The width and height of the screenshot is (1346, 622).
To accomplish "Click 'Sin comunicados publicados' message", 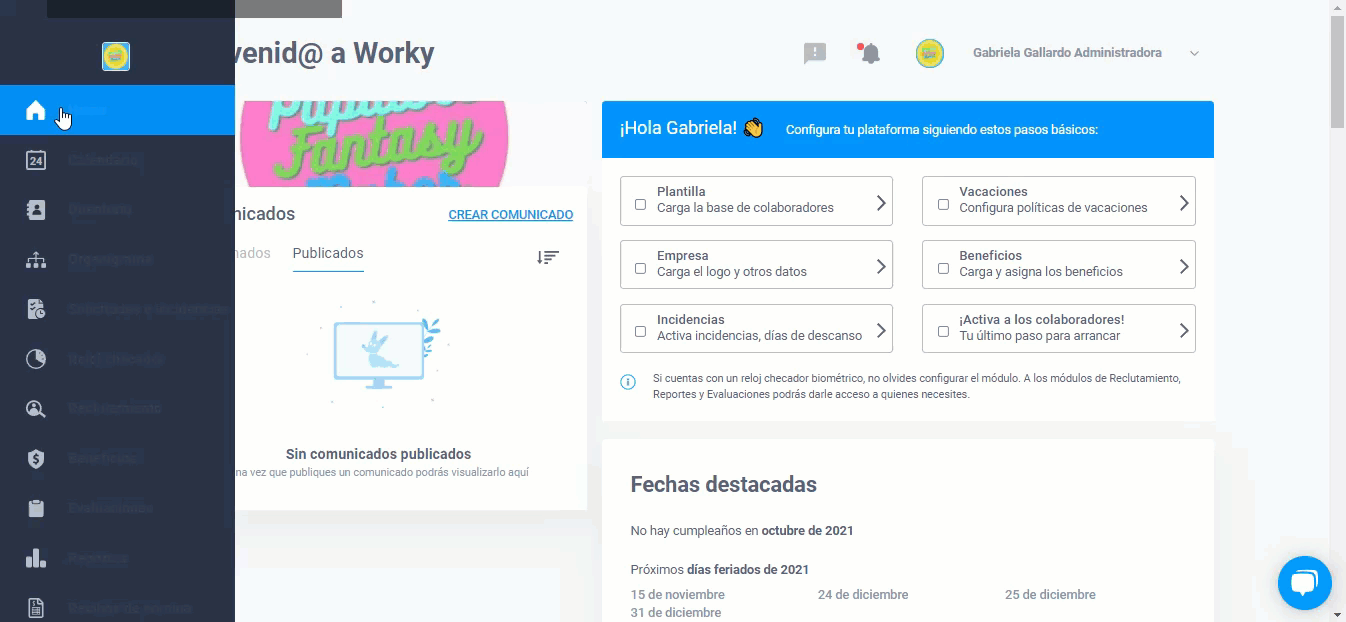I will coord(378,454).
